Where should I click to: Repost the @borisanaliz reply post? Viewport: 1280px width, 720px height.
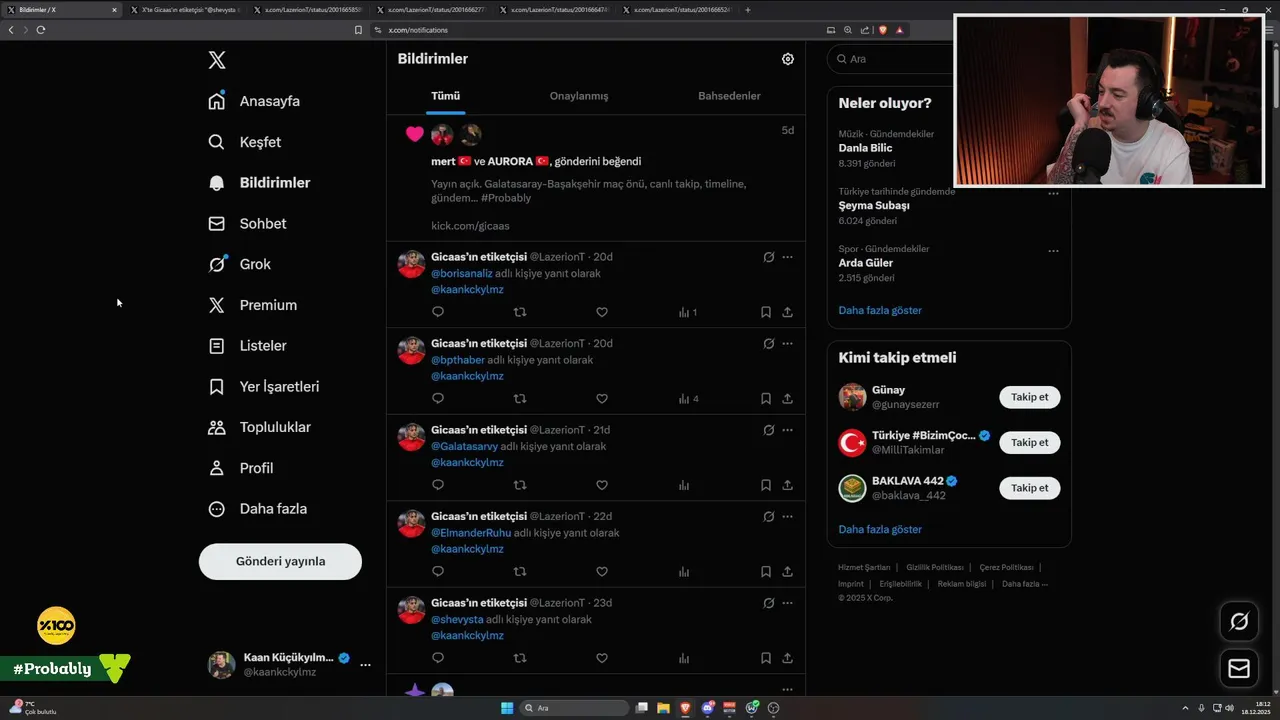520,312
